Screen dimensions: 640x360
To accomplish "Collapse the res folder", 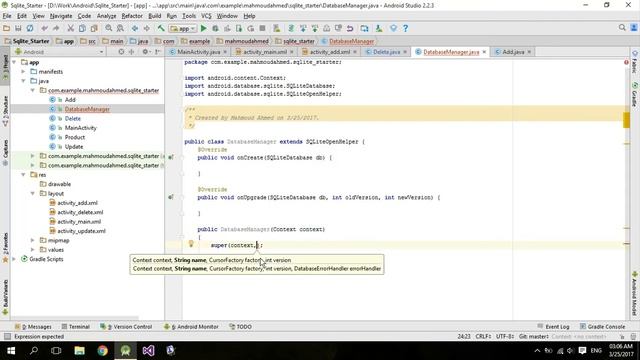I will pyautogui.click(x=23, y=175).
